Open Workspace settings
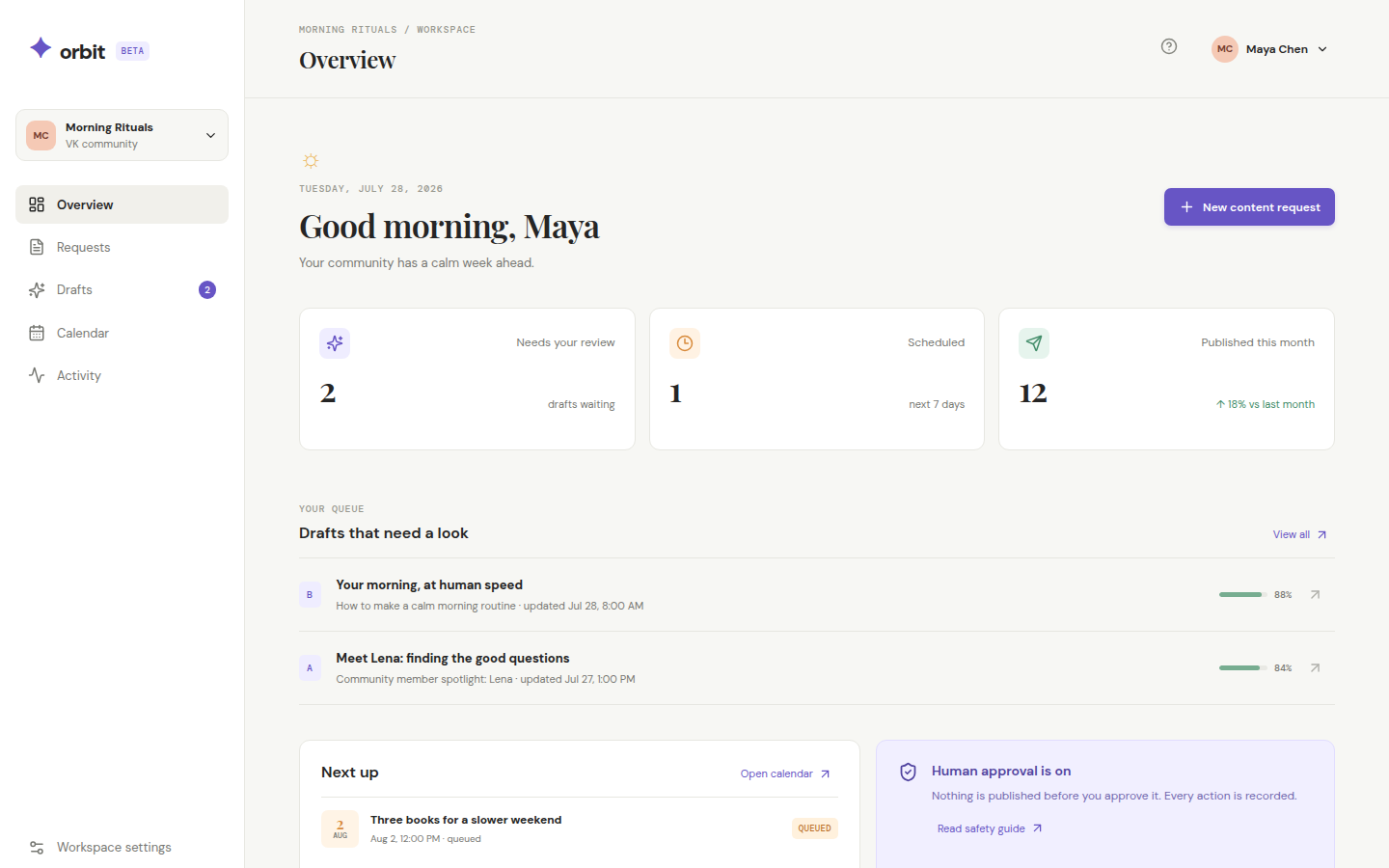Viewport: 1389px width, 868px height. point(122,847)
